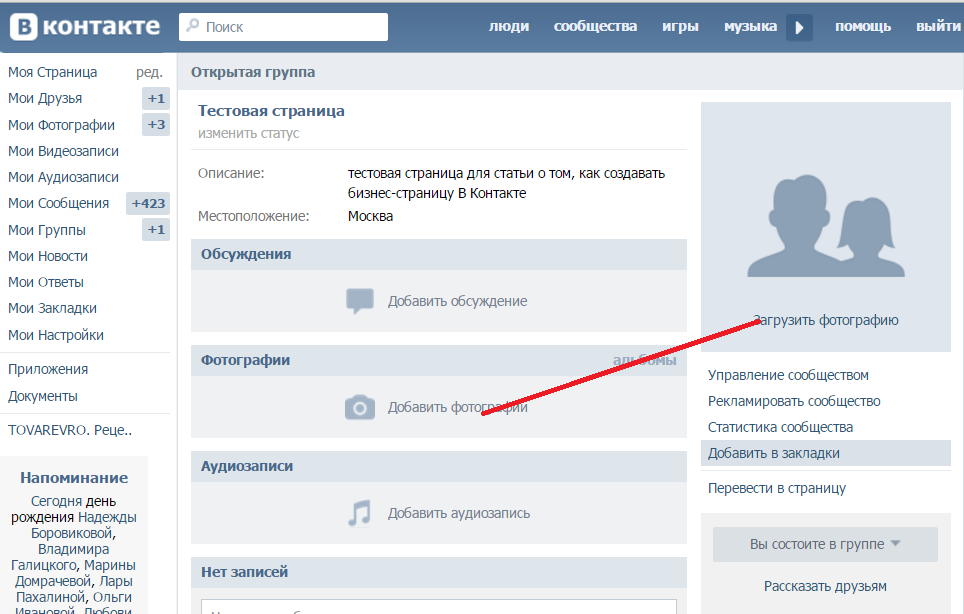This screenshot has height=614, width=964.
Task: Click 'выйти' to log out
Action: [938, 26]
